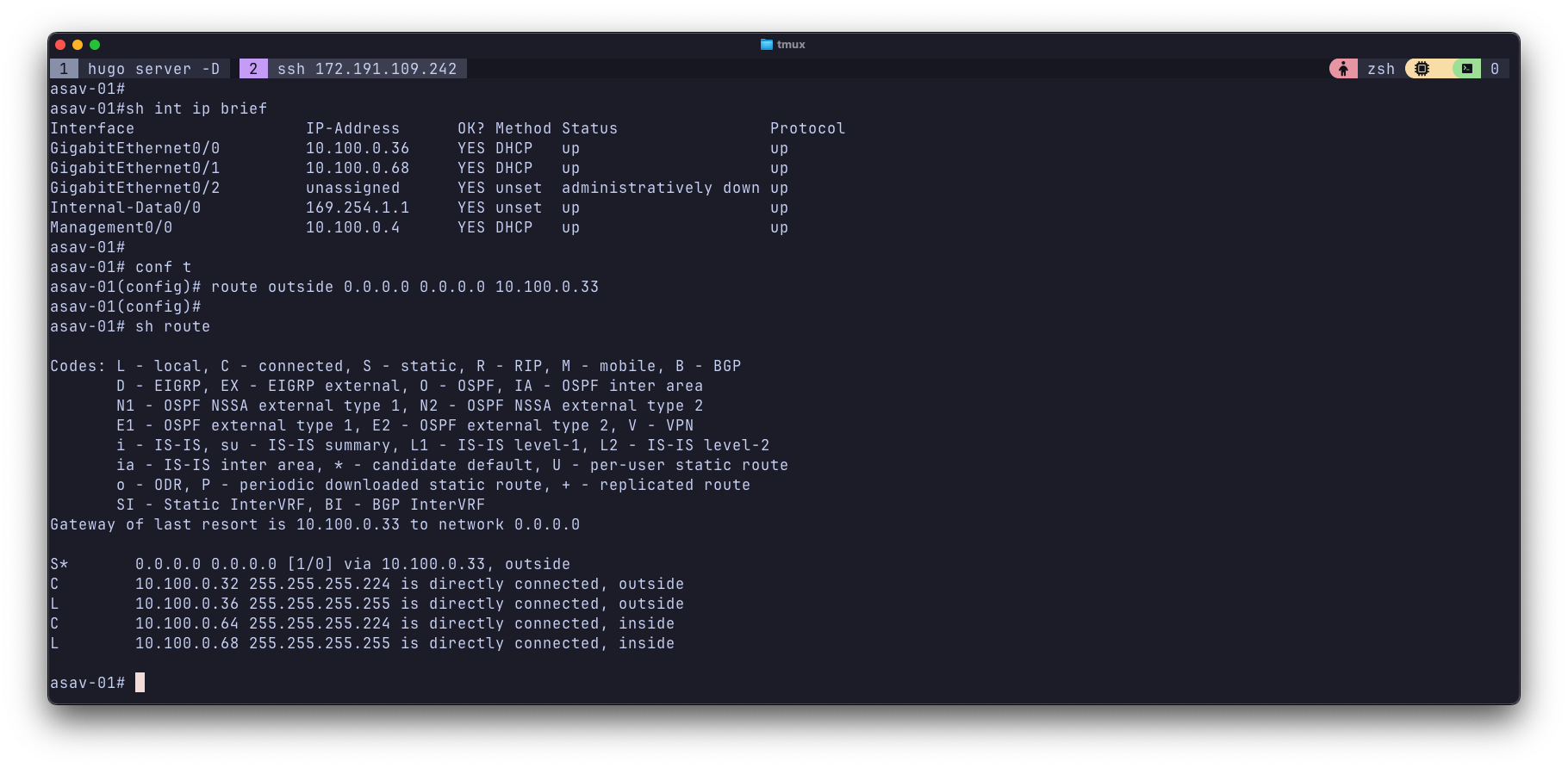The image size is (1568, 768).
Task: Switch to the hugo server -D window
Action: click(153, 69)
